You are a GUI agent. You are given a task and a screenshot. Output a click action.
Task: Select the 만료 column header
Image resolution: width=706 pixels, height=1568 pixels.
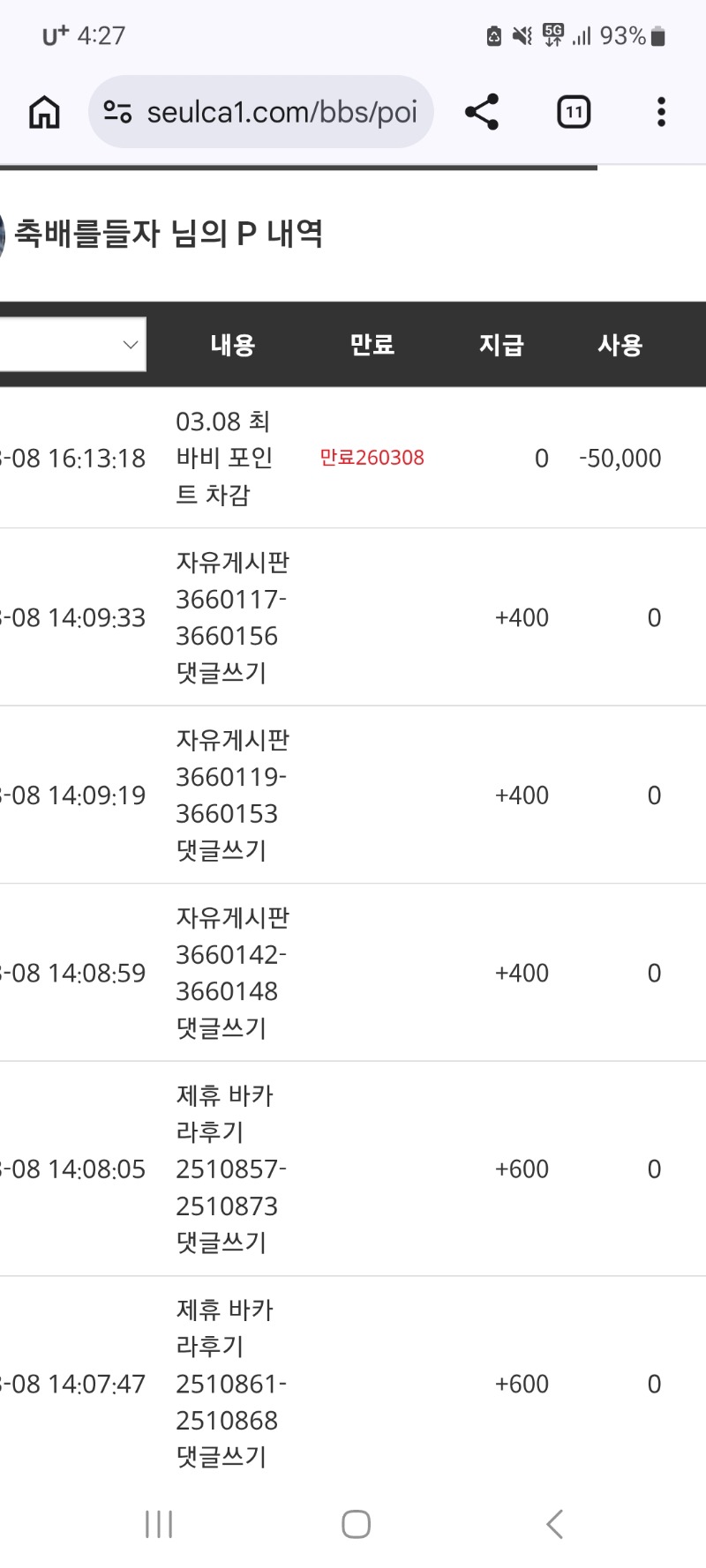click(372, 345)
